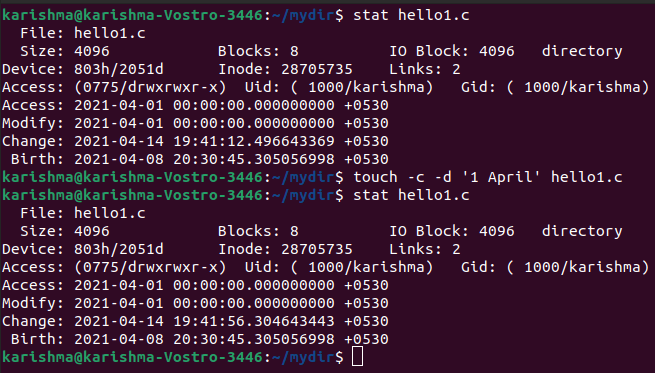Click the first permissions string 0775/drwxrwxr-x
This screenshot has width=655, height=373.
(150, 87)
